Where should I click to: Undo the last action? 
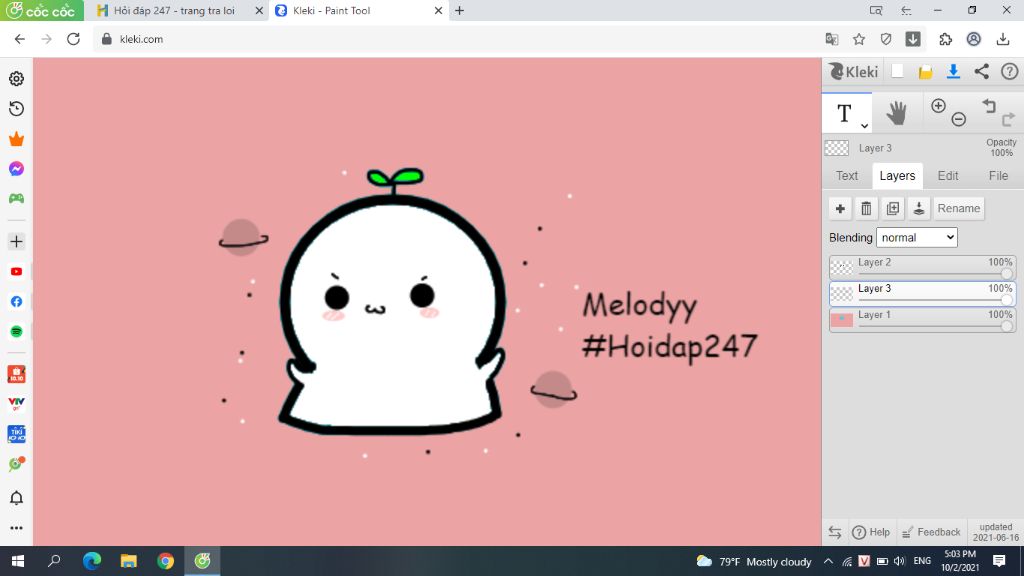[x=989, y=106]
